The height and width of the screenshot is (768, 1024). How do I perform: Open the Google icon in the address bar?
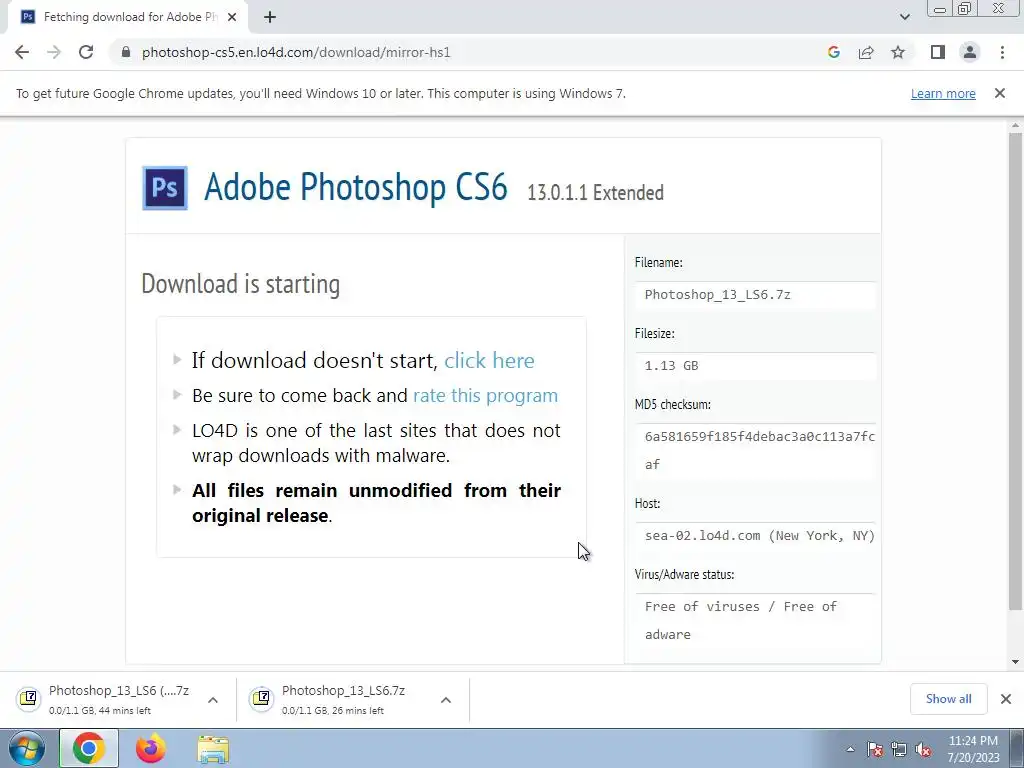point(833,52)
